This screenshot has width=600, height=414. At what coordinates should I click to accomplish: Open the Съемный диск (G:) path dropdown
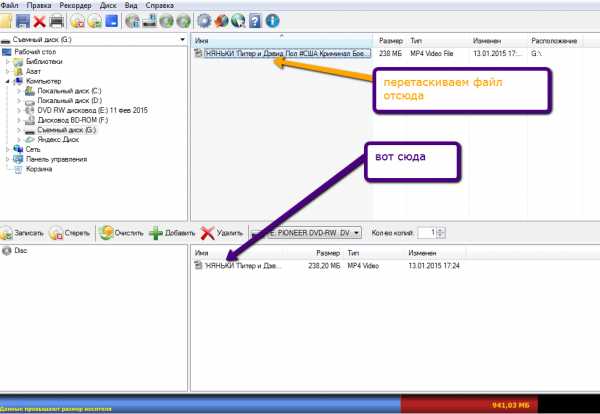[x=182, y=39]
